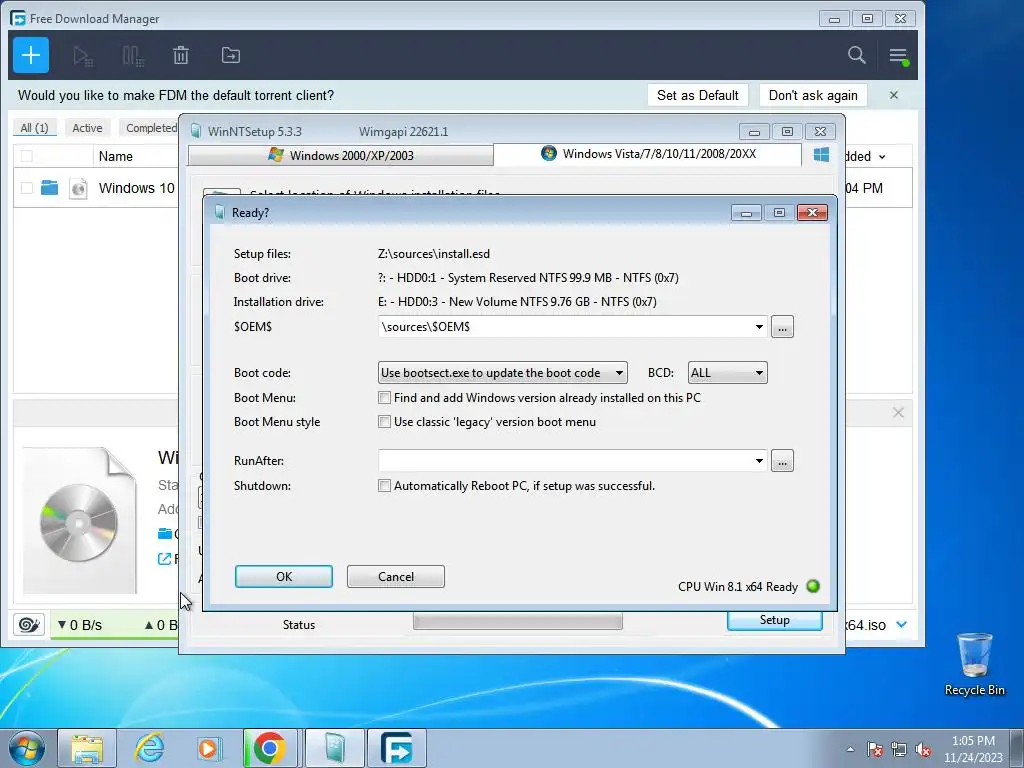Image resolution: width=1024 pixels, height=768 pixels.
Task: Open the taskbar clock 1:05 PM
Action: pos(973,749)
